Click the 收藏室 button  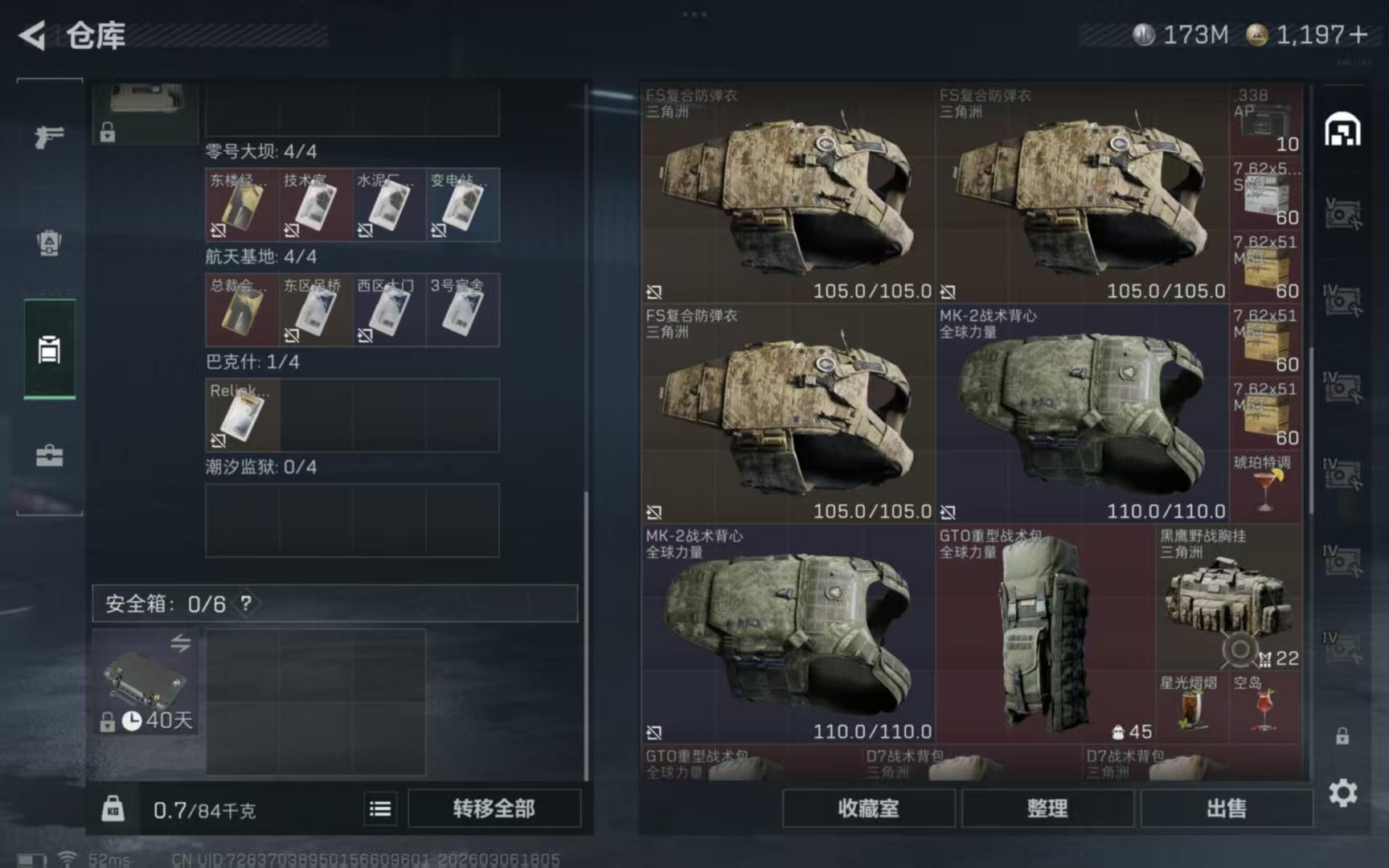[x=869, y=809]
